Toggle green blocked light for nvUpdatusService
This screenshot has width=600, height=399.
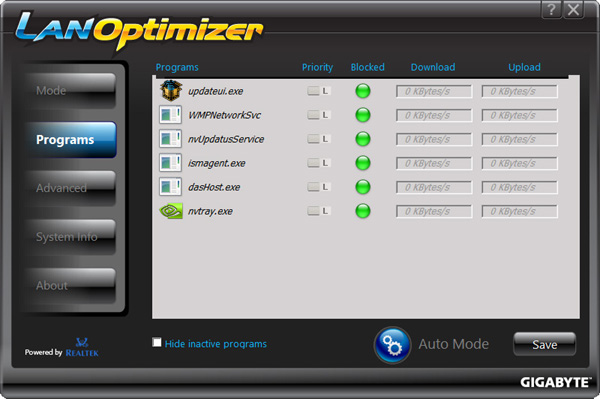[363, 139]
